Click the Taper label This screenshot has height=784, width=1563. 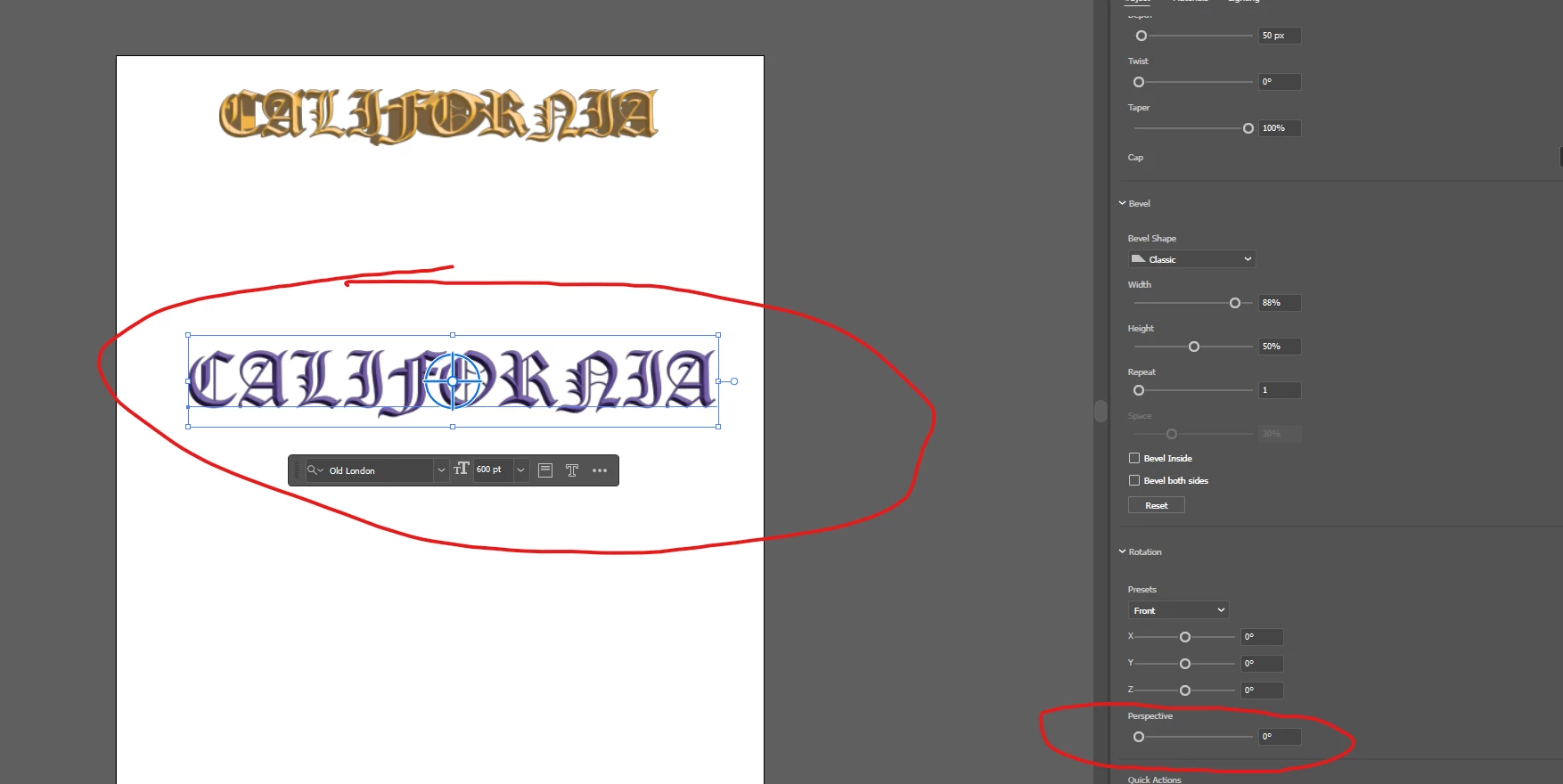click(1138, 108)
